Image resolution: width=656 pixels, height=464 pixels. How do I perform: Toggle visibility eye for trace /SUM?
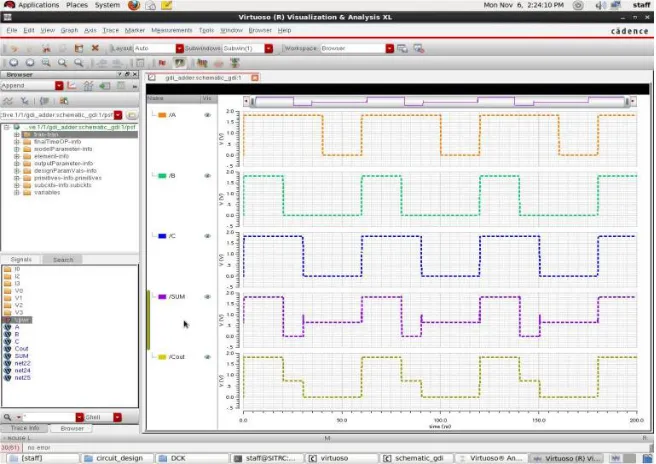pos(207,297)
